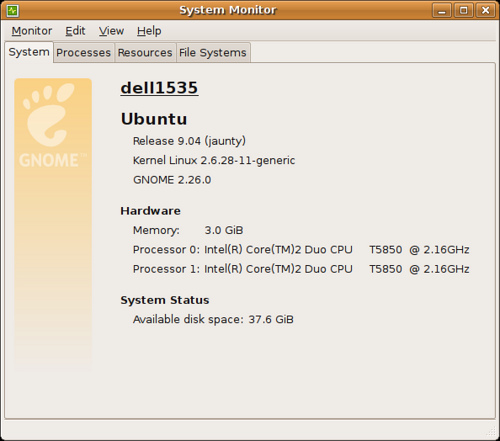Click the Ubuntu heading text
The image size is (500, 441).
[154, 119]
